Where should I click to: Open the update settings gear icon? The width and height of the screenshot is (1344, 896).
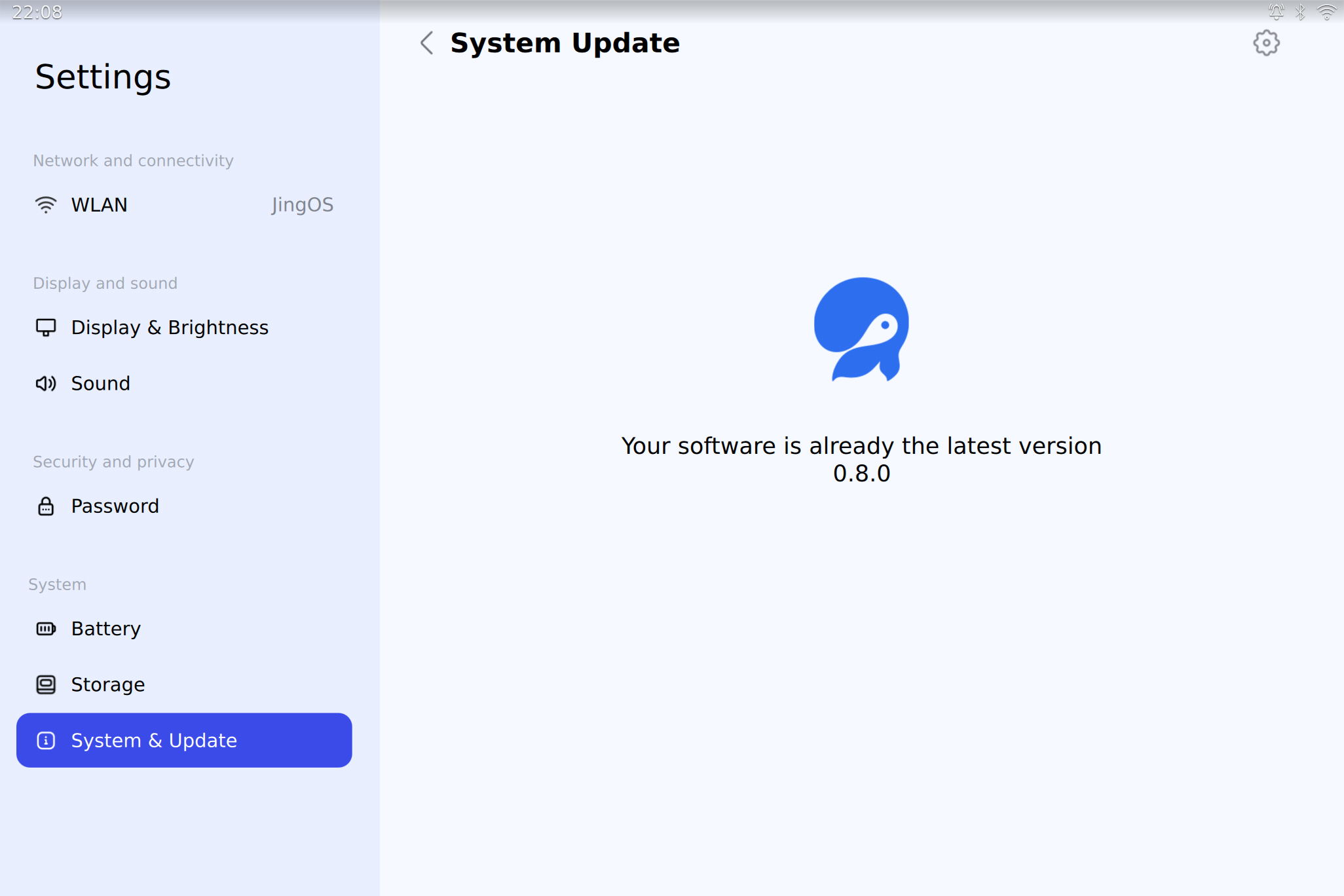pos(1265,43)
